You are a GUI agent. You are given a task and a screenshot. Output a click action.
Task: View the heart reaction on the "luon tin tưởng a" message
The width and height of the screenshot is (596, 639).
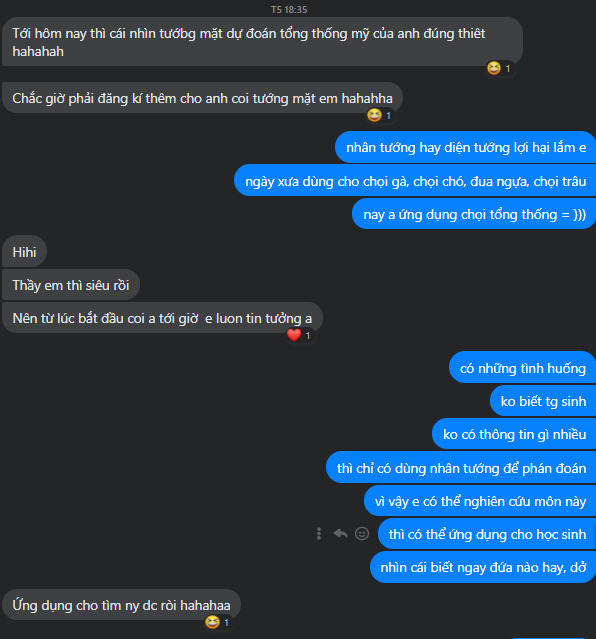click(298, 335)
